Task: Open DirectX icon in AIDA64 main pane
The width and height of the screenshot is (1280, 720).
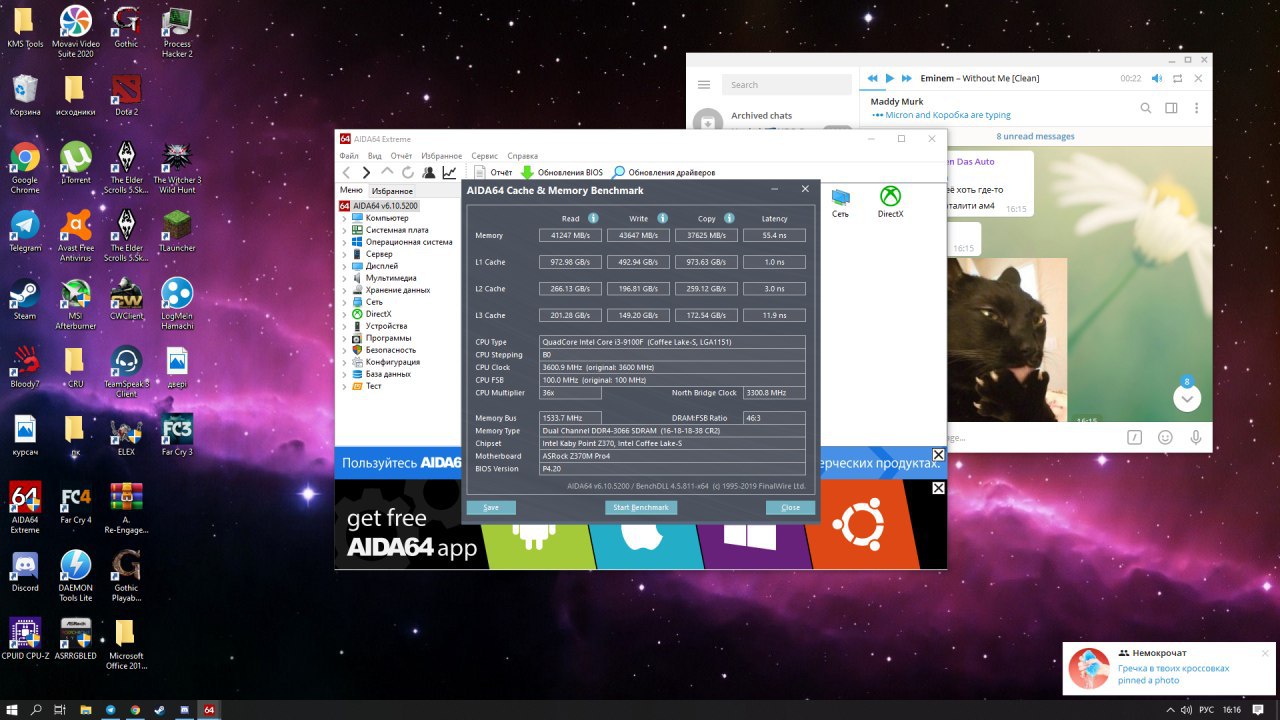Action: click(x=890, y=201)
